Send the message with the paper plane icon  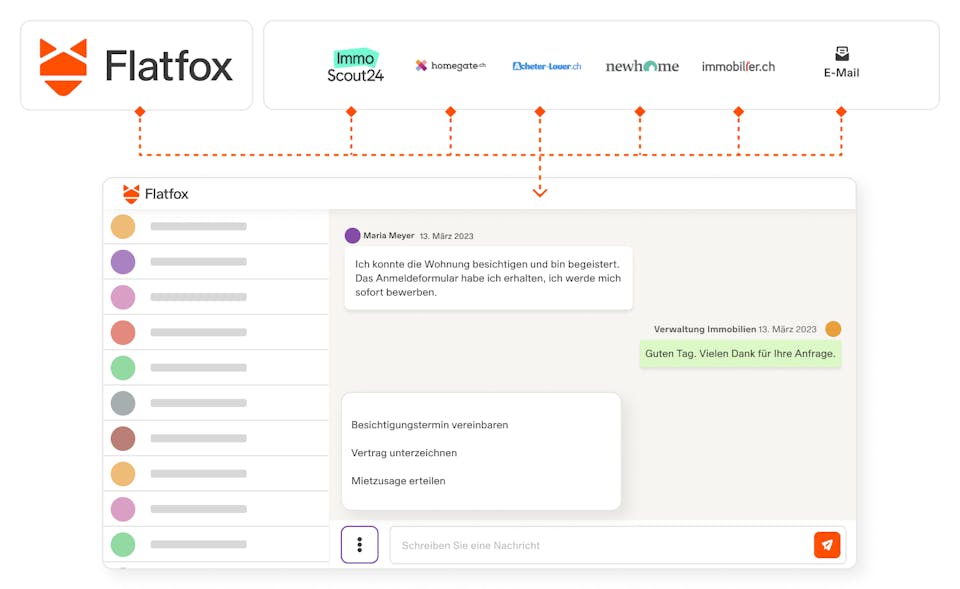[828, 545]
